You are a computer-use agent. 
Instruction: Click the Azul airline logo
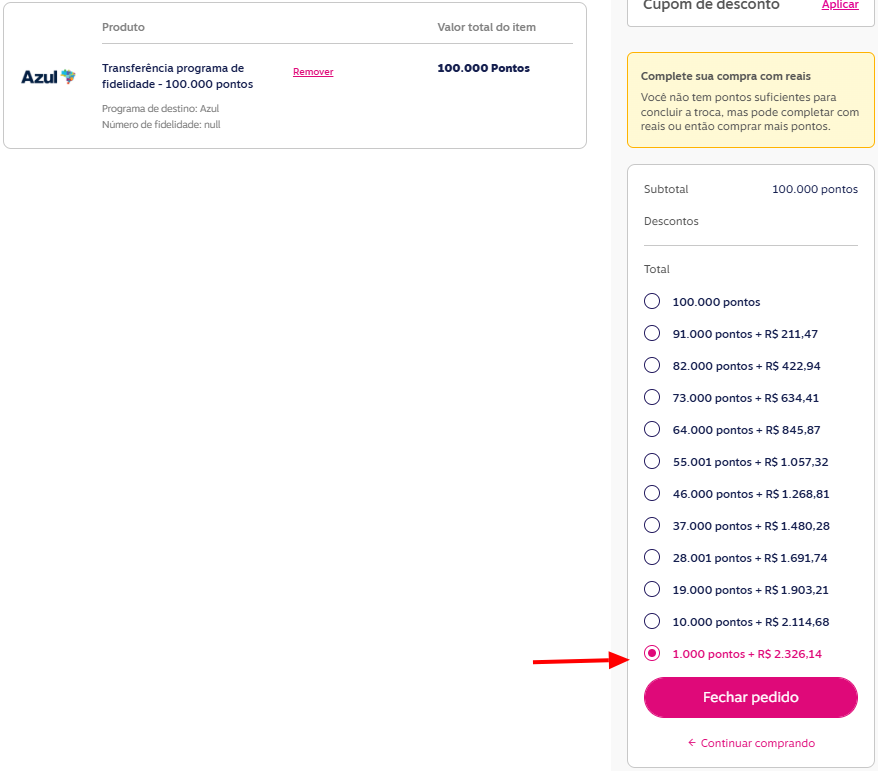[x=48, y=76]
